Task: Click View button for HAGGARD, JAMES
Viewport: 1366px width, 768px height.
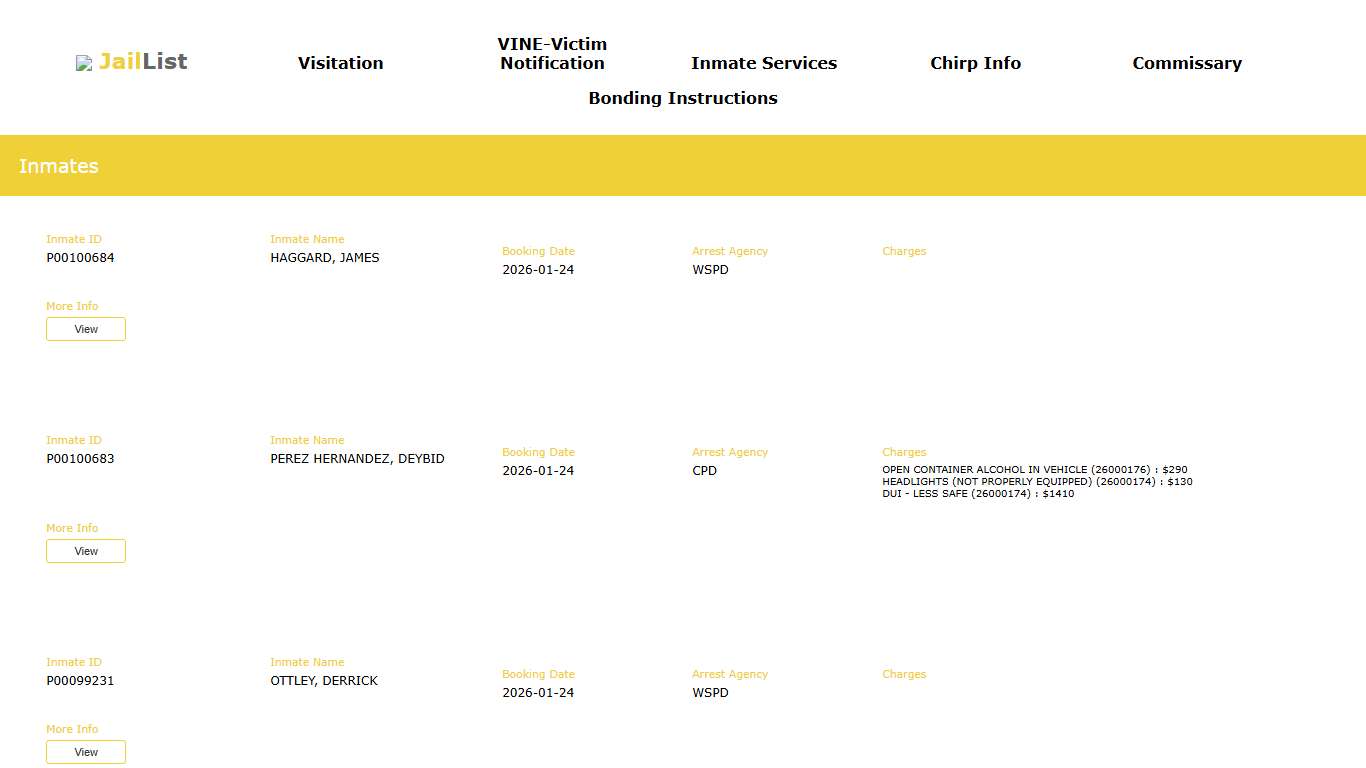Action: (86, 329)
